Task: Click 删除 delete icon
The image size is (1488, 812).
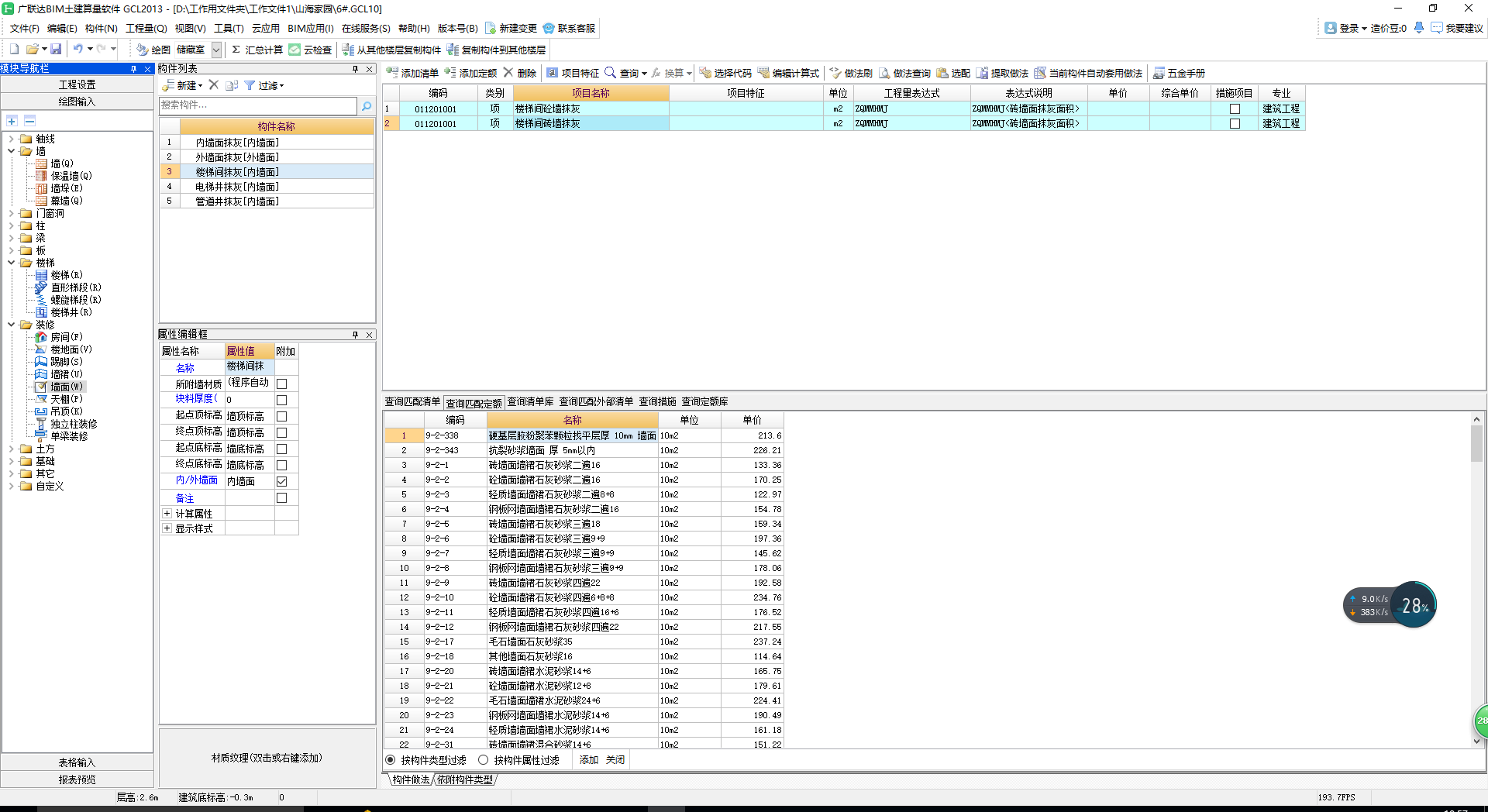Action: click(x=520, y=73)
